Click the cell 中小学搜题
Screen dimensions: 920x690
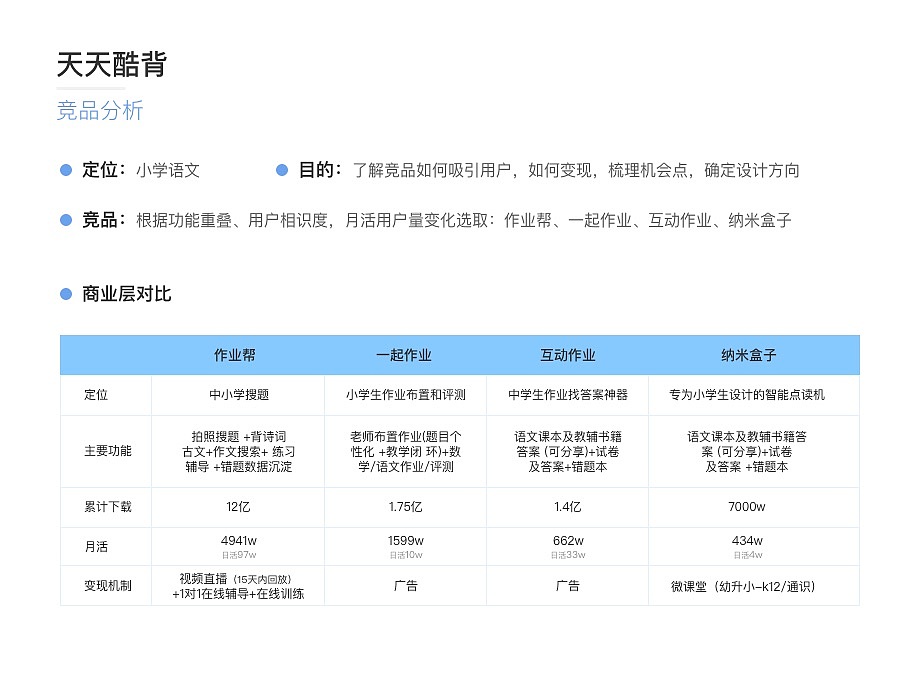click(x=239, y=394)
